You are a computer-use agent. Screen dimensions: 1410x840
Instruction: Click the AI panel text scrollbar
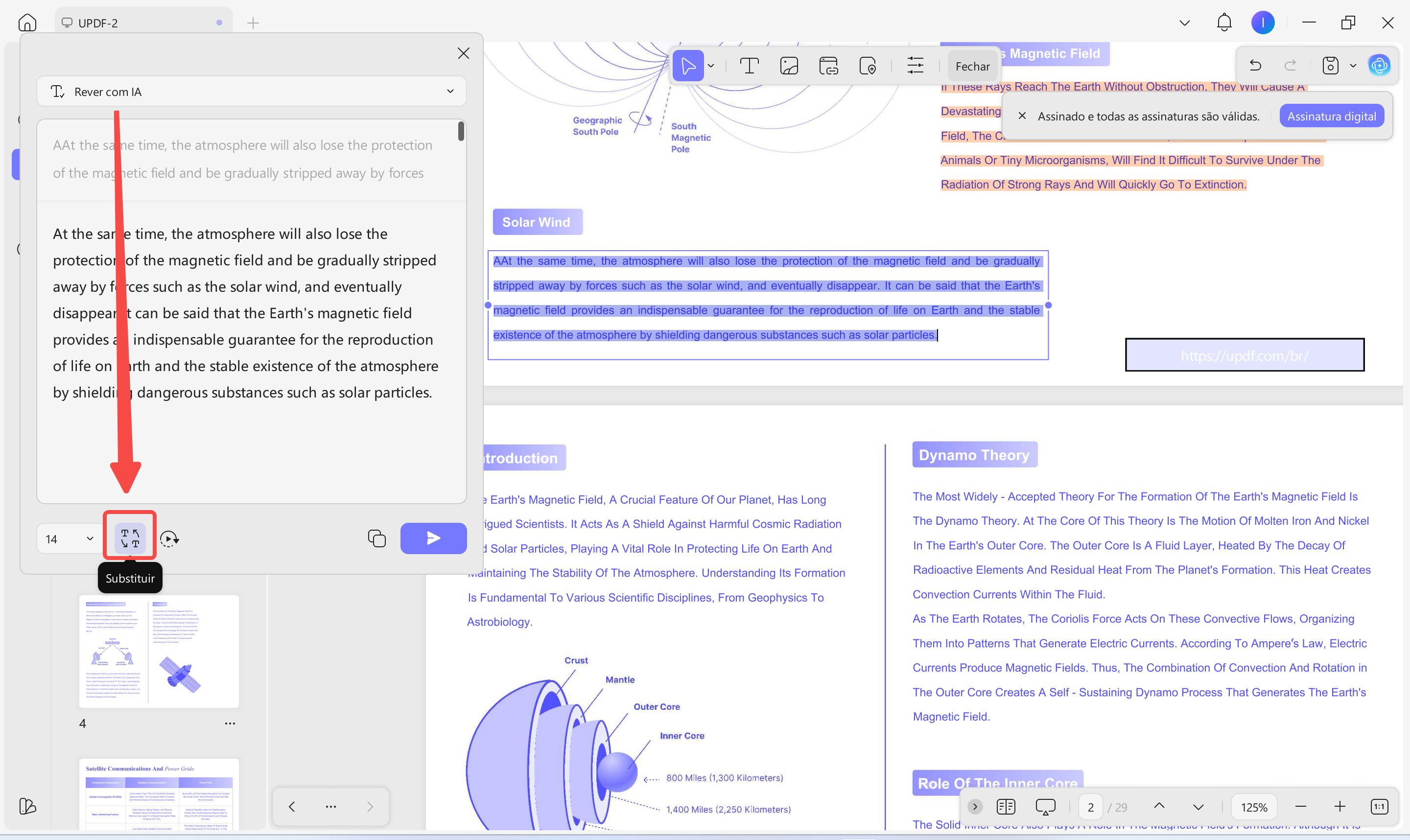(x=461, y=131)
